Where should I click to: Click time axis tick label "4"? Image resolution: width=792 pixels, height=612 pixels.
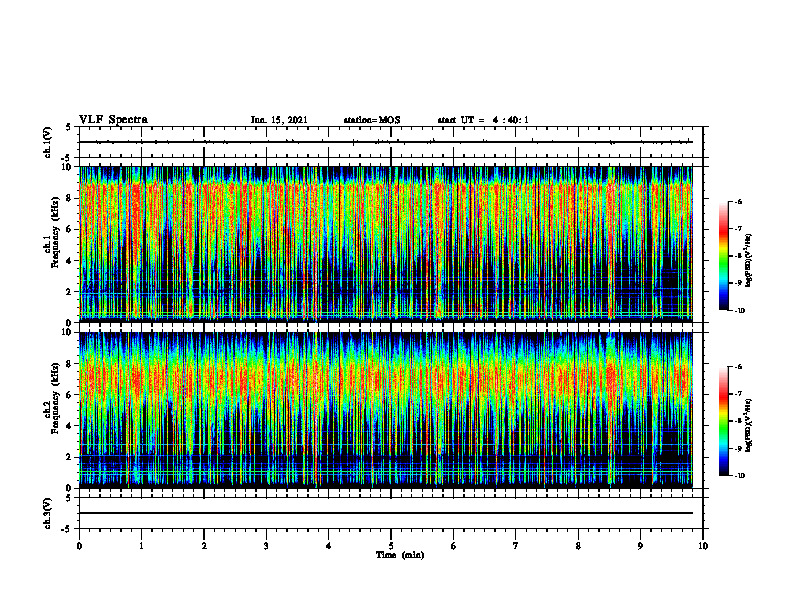coord(329,546)
